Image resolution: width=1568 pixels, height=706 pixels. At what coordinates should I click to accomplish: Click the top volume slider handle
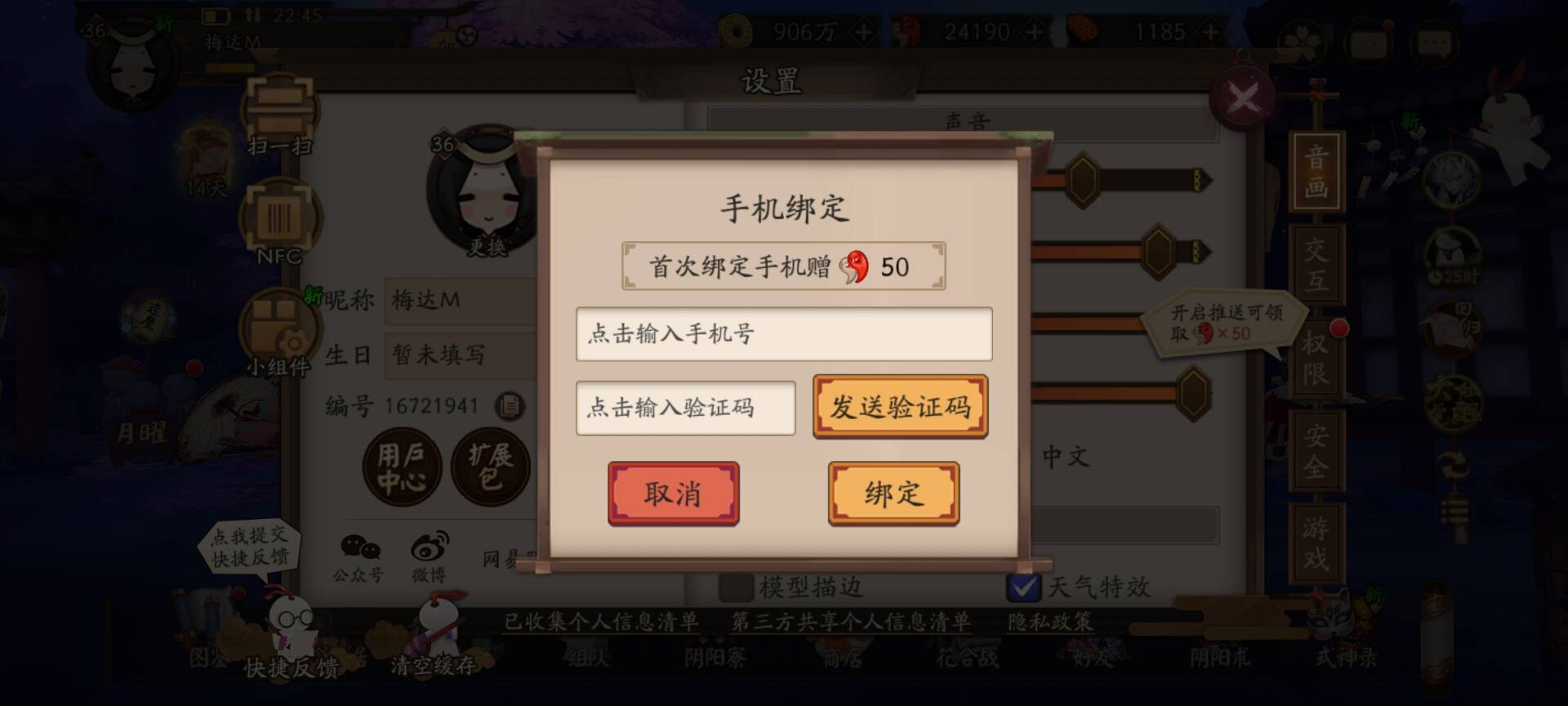click(1083, 179)
